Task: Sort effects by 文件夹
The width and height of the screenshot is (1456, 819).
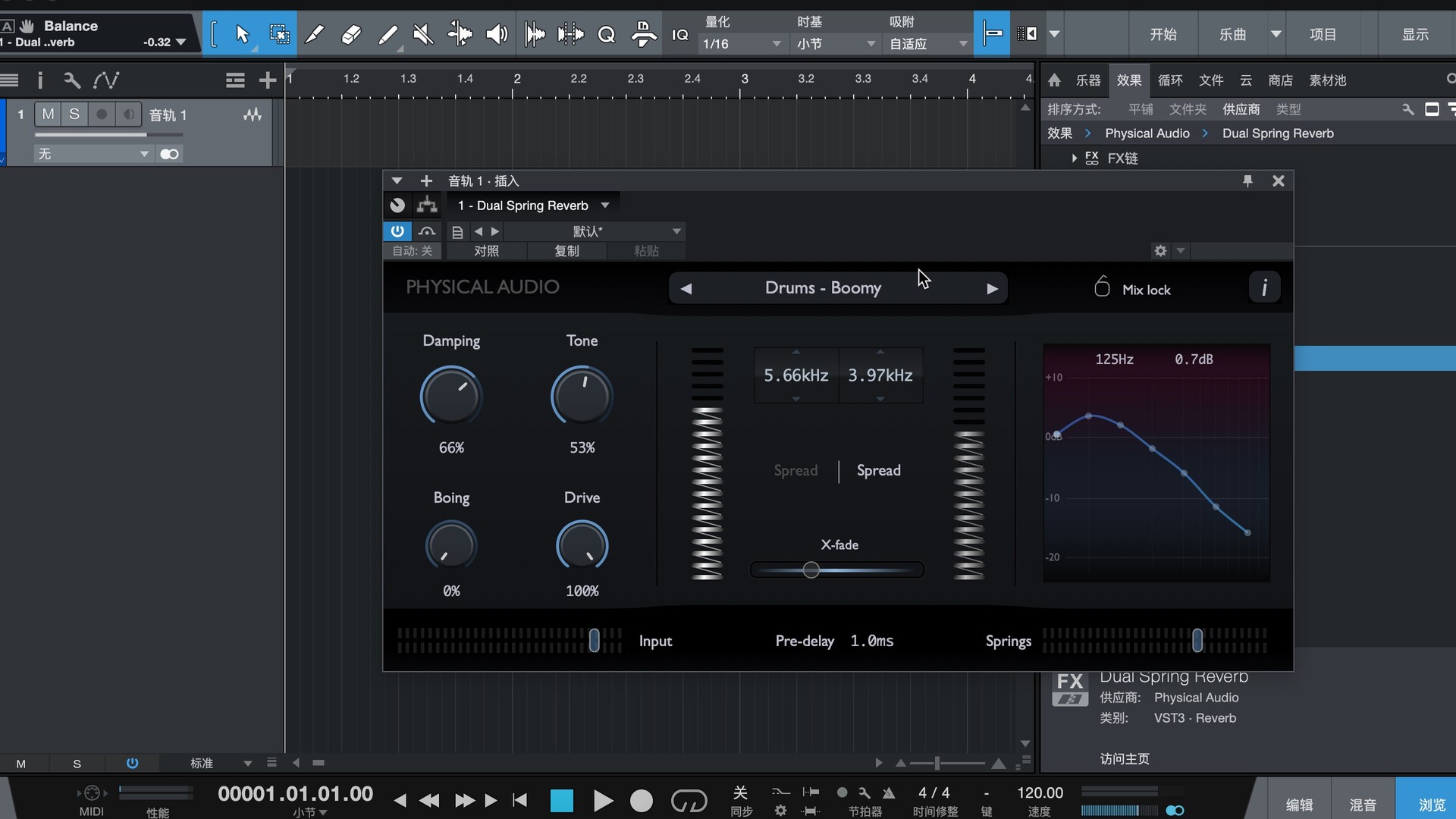Action: (1188, 109)
